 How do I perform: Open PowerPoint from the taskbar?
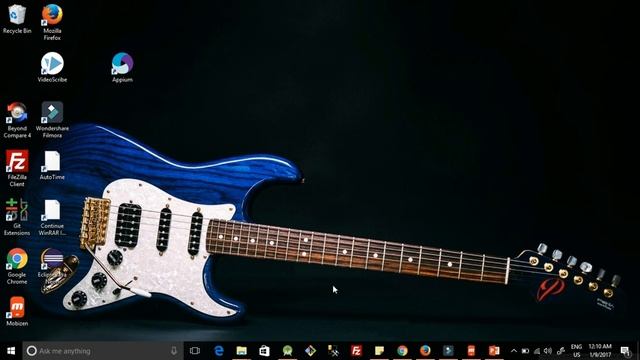494,351
